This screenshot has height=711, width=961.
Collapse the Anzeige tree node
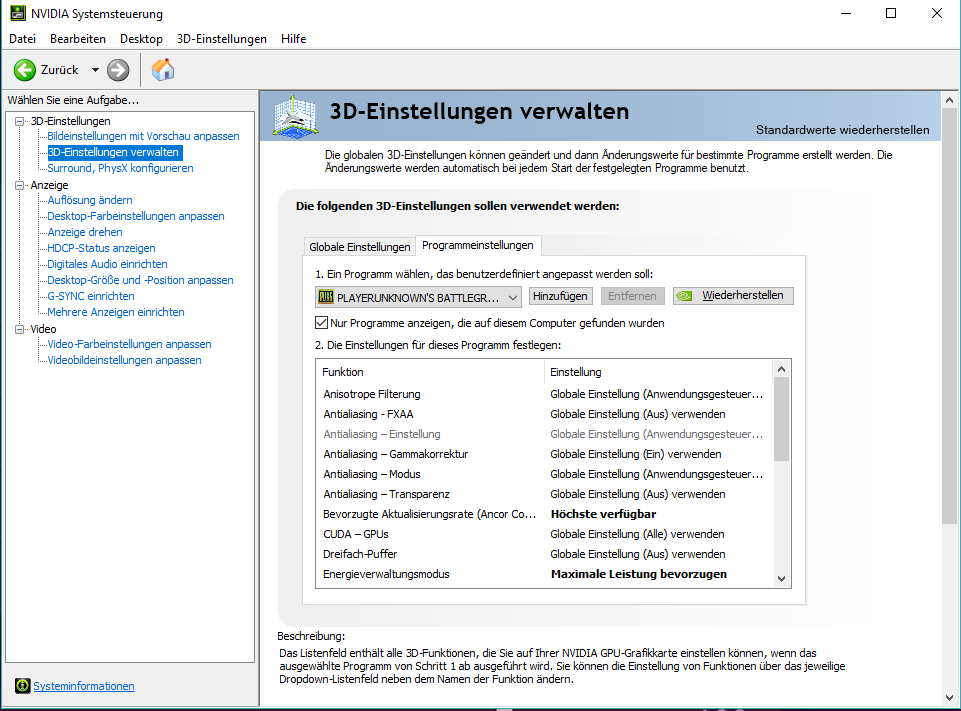pos(20,185)
